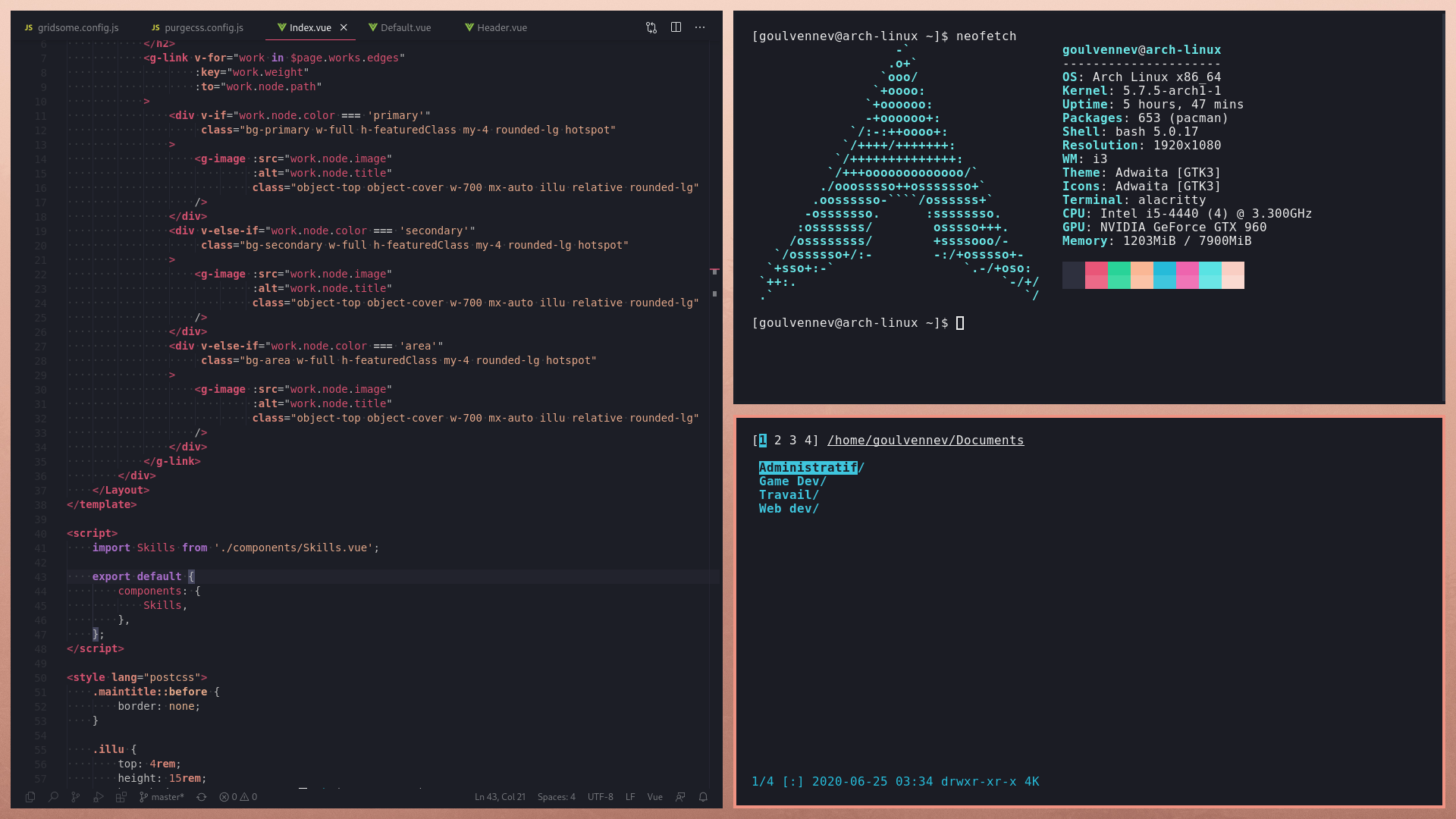Close the Index.vue tab
The image size is (1456, 819).
[x=344, y=27]
